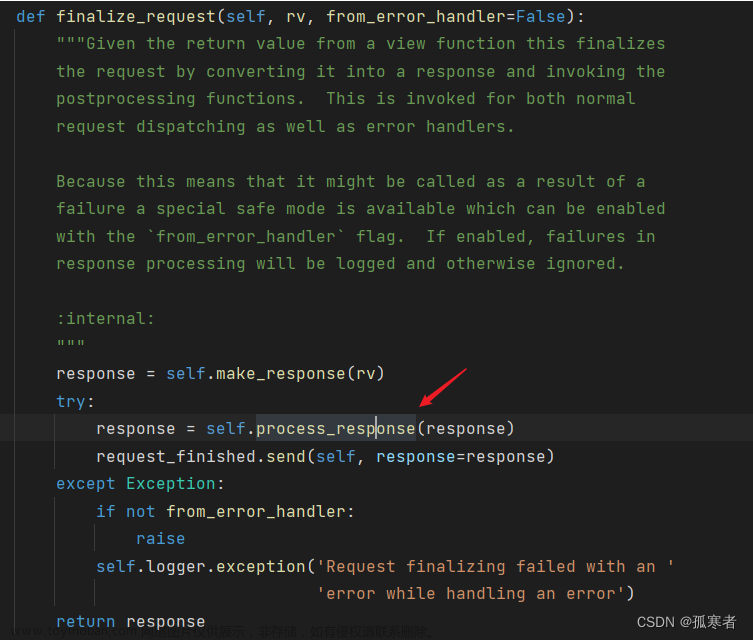Click the 'Request finalizing failed with an' string

point(496,567)
